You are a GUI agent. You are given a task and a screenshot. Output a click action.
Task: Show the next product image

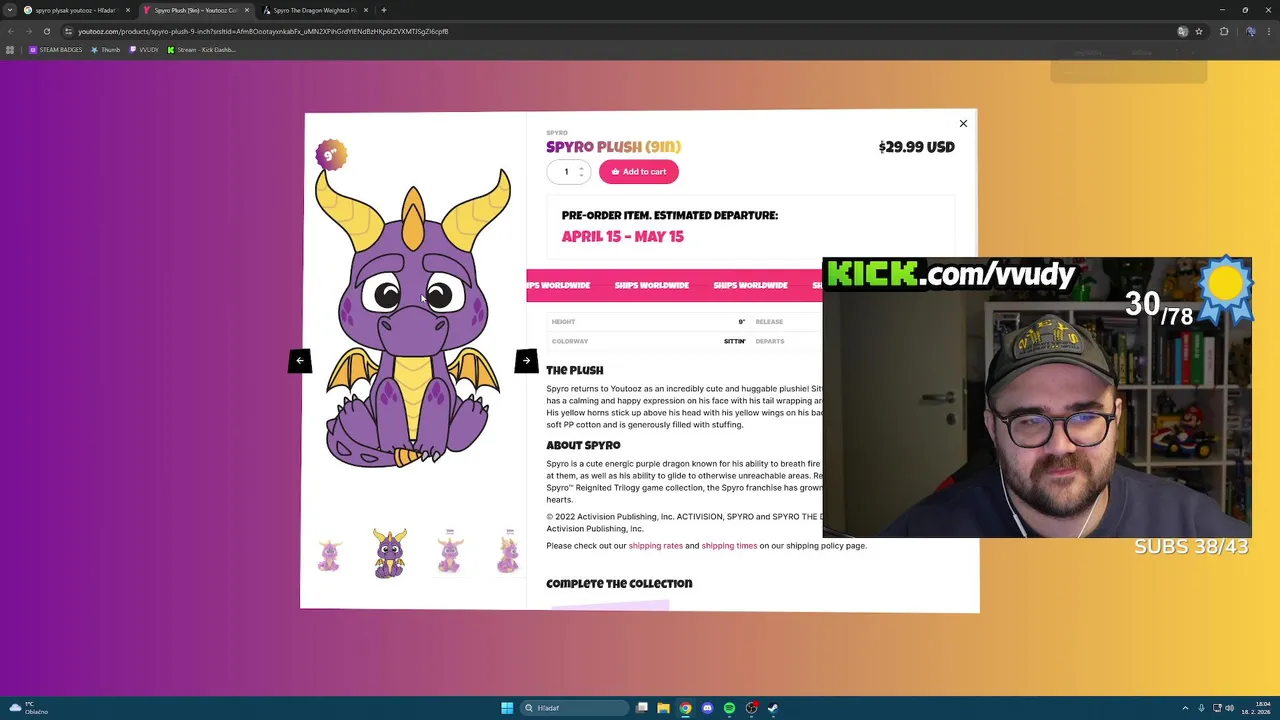[x=526, y=361]
